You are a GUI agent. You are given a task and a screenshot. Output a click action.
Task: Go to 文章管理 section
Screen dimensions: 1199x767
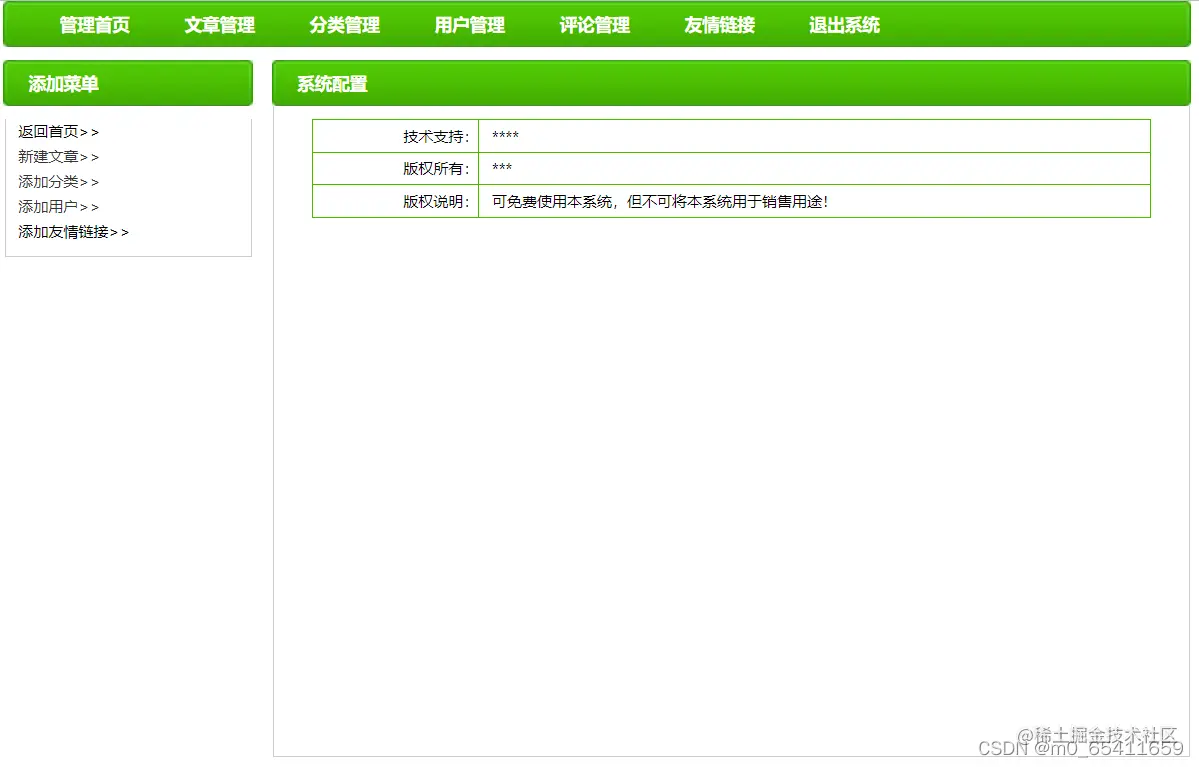pos(219,25)
